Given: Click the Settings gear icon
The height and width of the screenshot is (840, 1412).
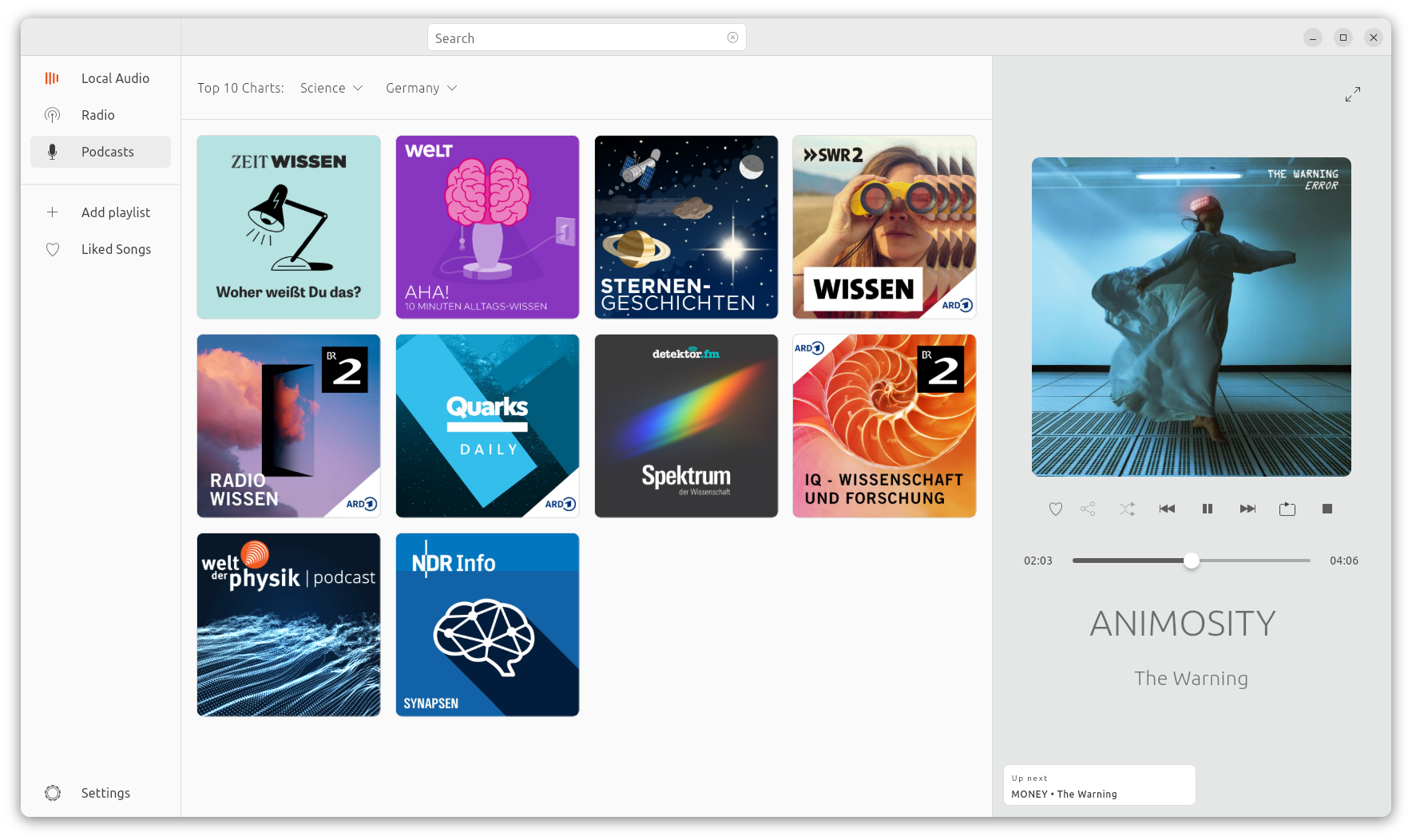Looking at the screenshot, I should tap(53, 793).
